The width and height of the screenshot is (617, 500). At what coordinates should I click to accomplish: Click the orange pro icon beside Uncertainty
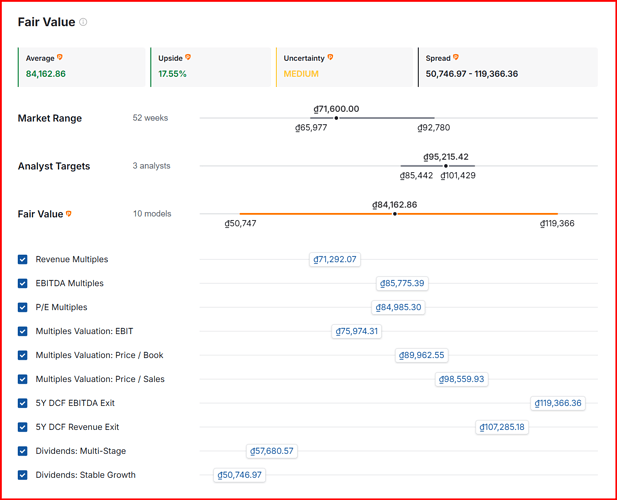click(x=331, y=57)
